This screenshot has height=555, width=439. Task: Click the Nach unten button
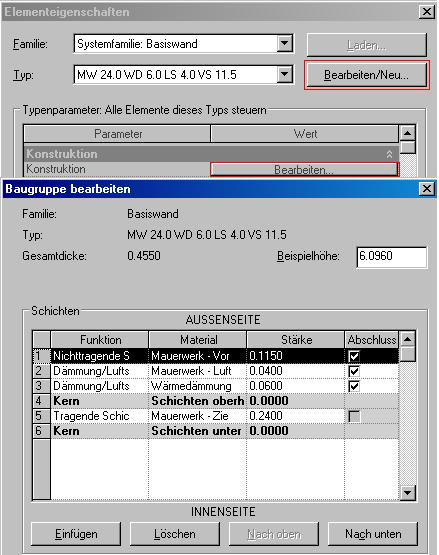click(373, 534)
